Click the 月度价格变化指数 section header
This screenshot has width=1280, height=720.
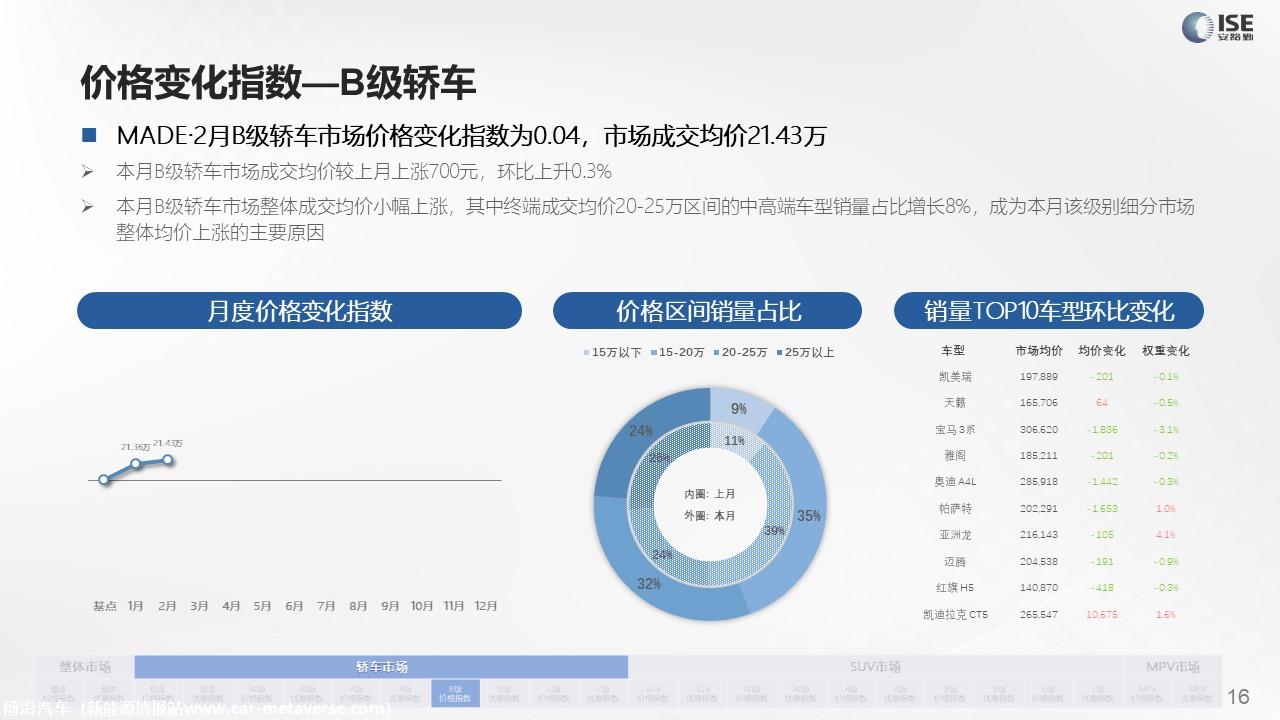coord(299,311)
